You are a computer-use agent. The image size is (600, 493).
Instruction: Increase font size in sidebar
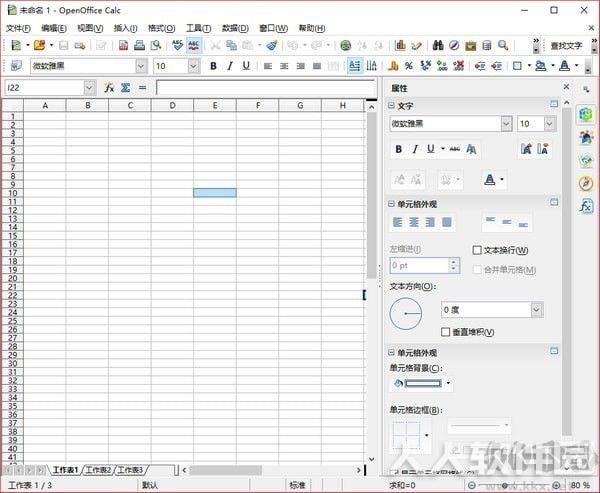526,149
